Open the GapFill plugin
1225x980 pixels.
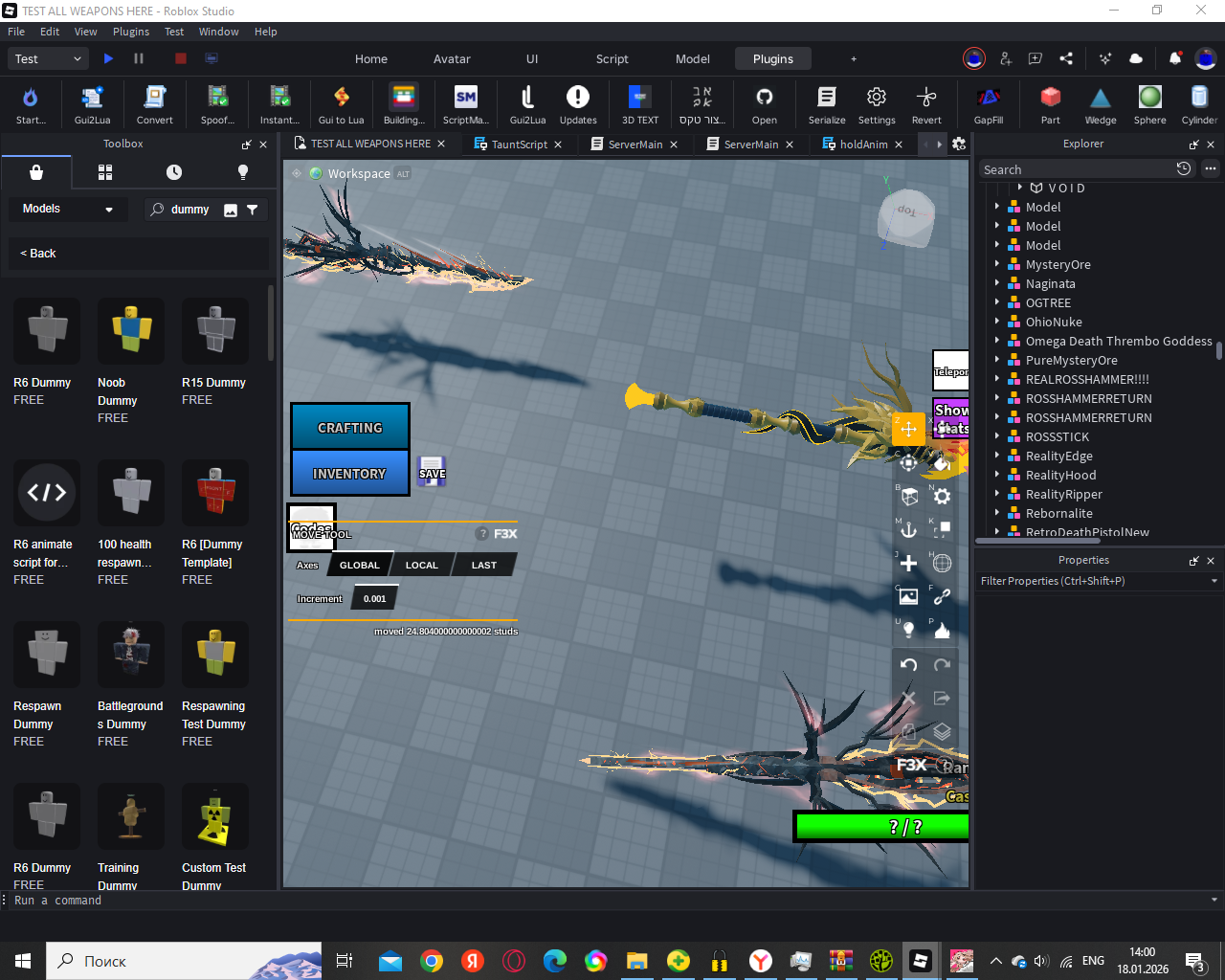(x=989, y=104)
